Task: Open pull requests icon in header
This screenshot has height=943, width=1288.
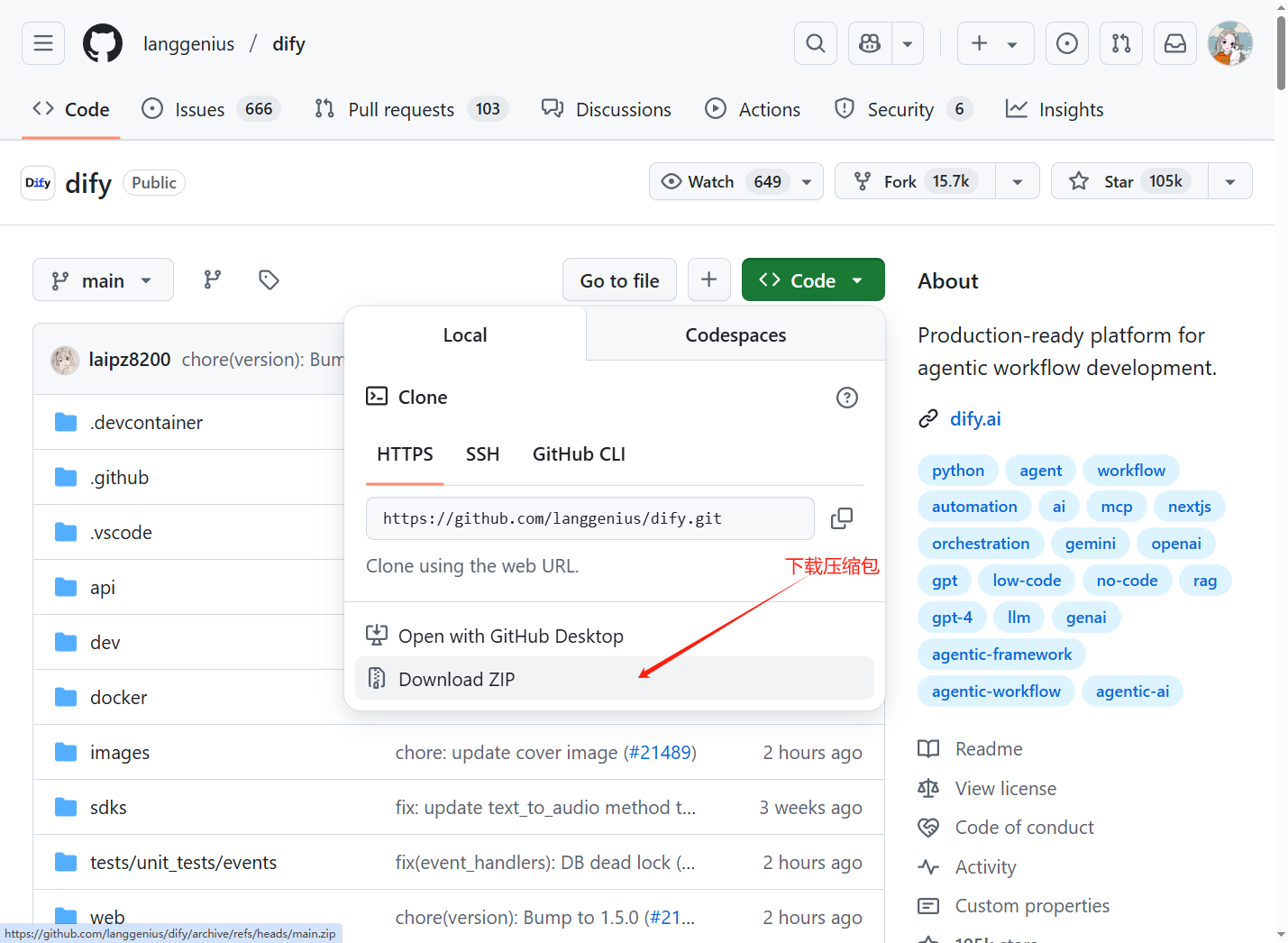Action: 1121,43
